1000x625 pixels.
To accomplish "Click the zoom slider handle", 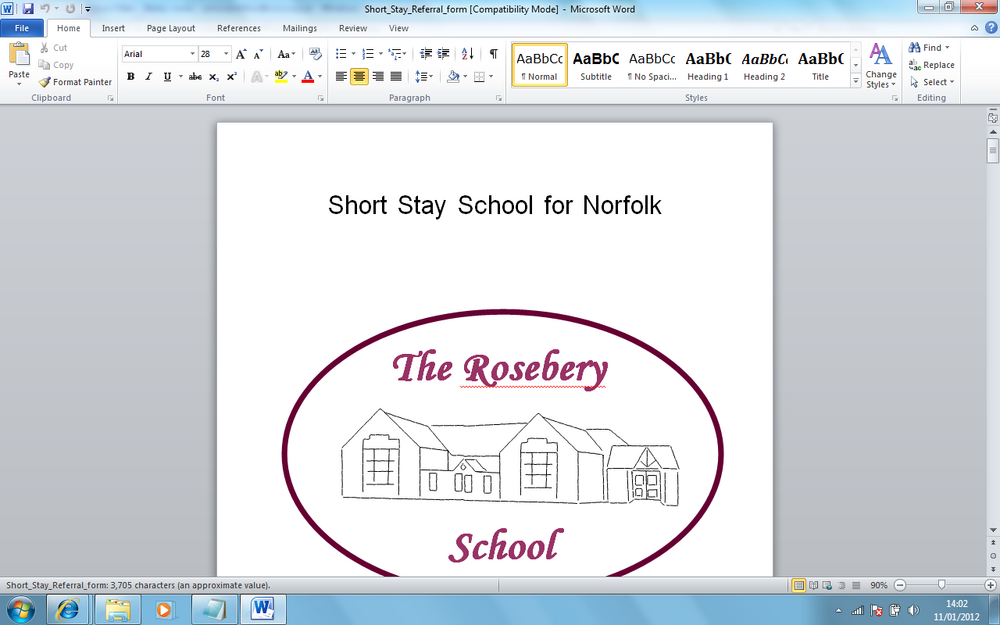I will (x=941, y=585).
